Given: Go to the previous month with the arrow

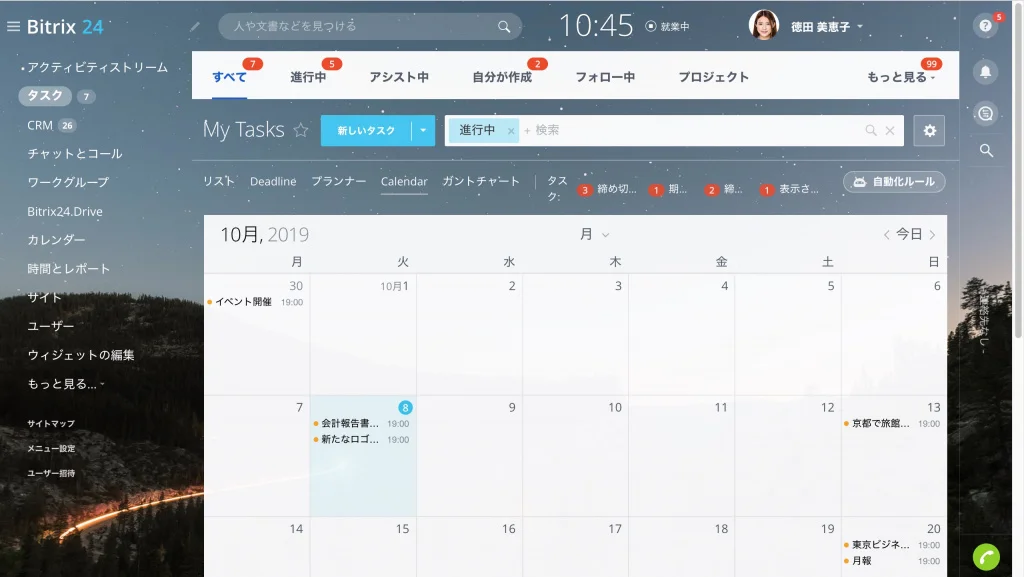Looking at the screenshot, I should (x=886, y=235).
